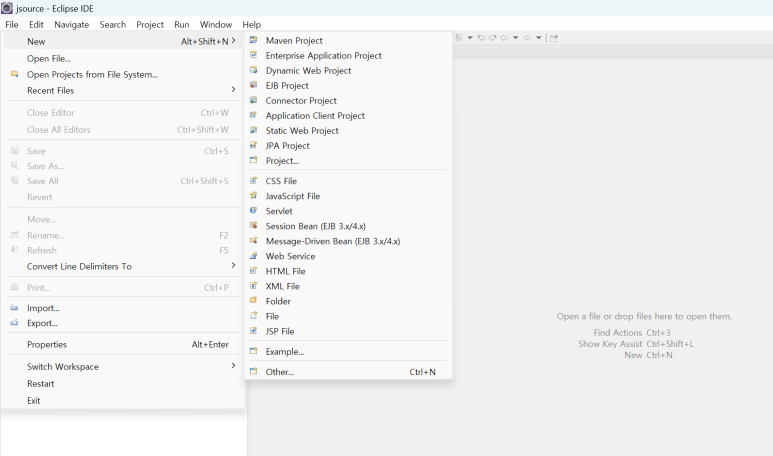773x456 pixels.
Task: Open Other... new wizard (Ctrl+N)
Action: pos(348,372)
